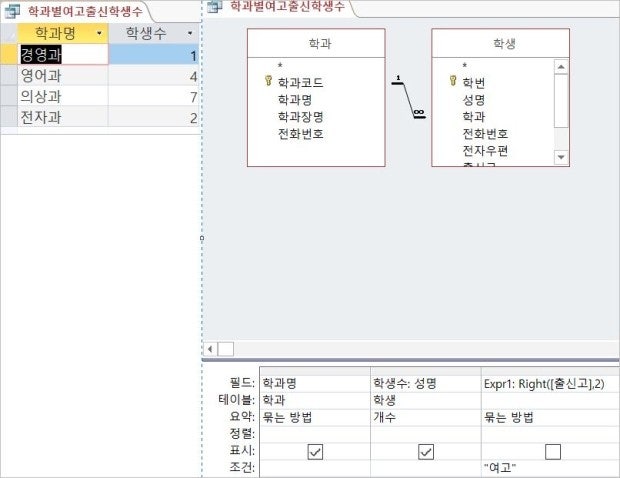
Task: Click the select-all corner of datasheet
Action: (9, 33)
